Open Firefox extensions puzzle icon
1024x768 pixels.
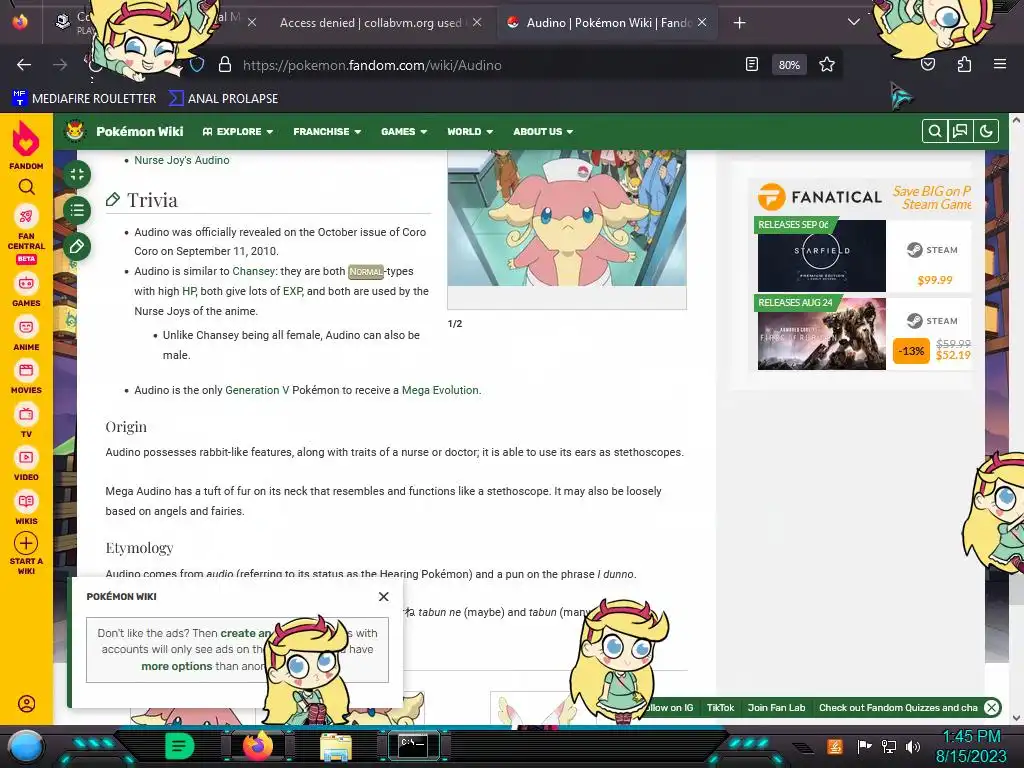click(964, 65)
